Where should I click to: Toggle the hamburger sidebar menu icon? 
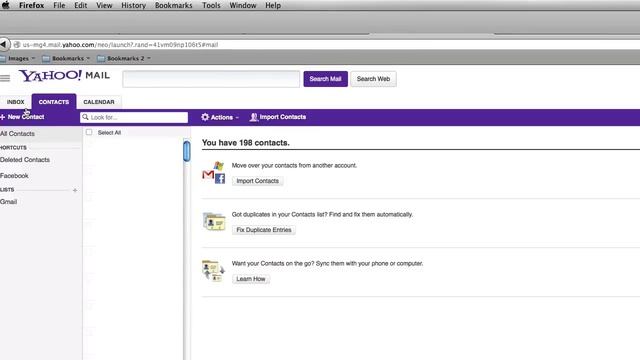coord(5,78)
